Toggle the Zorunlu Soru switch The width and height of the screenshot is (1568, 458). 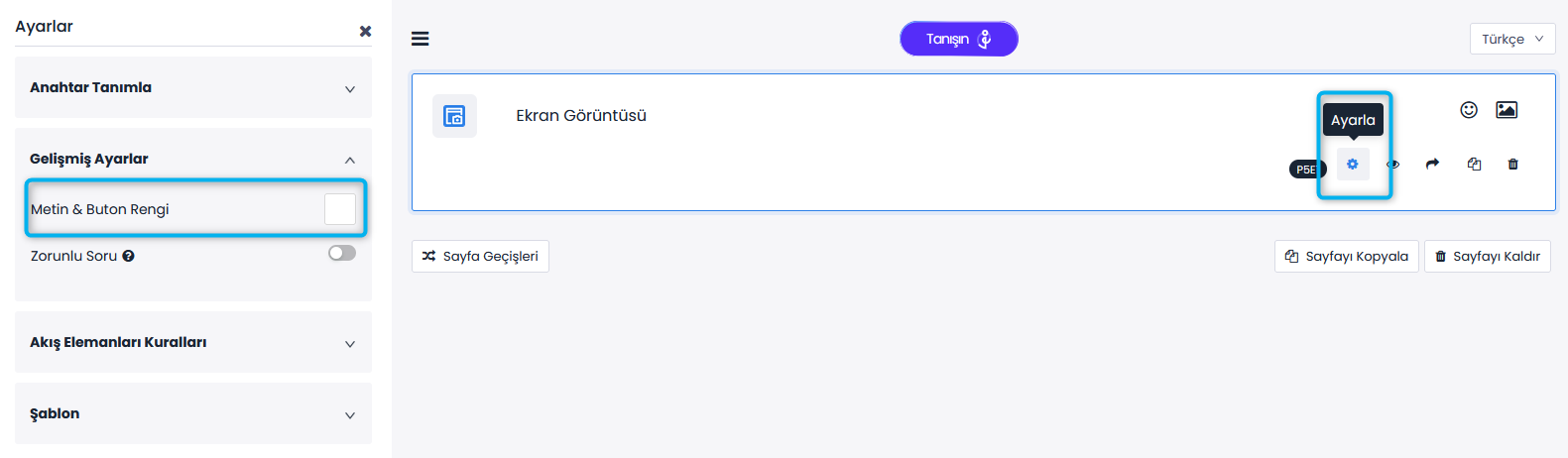click(342, 253)
